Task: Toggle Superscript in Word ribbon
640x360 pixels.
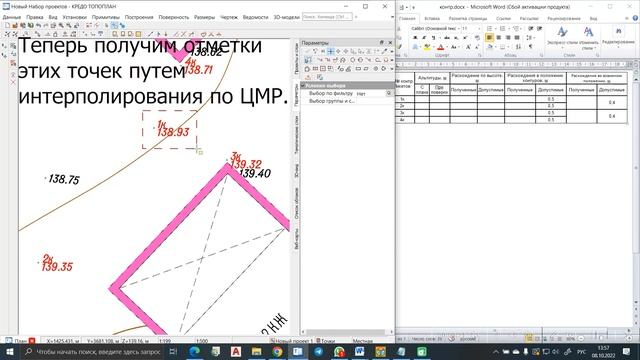Action: click(465, 38)
